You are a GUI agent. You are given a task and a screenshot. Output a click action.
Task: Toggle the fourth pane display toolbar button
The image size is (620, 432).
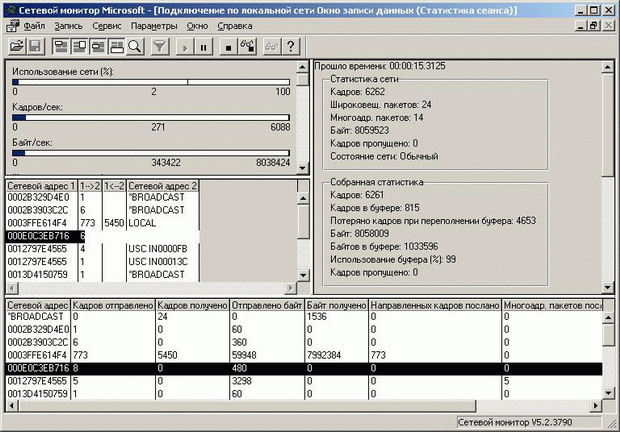coord(116,46)
